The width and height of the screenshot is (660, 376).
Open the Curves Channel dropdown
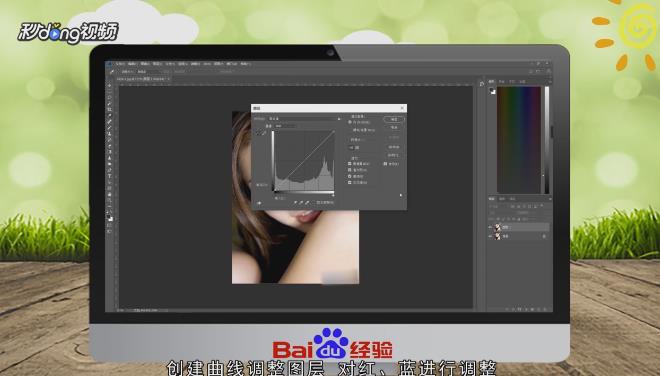click(x=286, y=126)
